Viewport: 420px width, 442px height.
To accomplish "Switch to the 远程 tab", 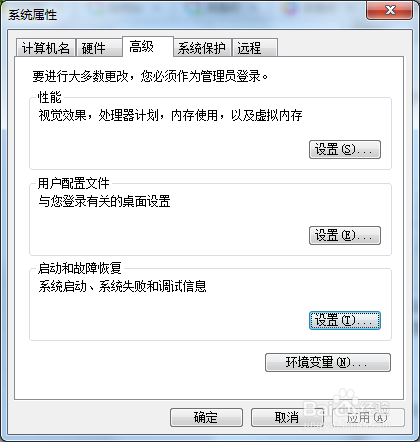I will click(255, 48).
